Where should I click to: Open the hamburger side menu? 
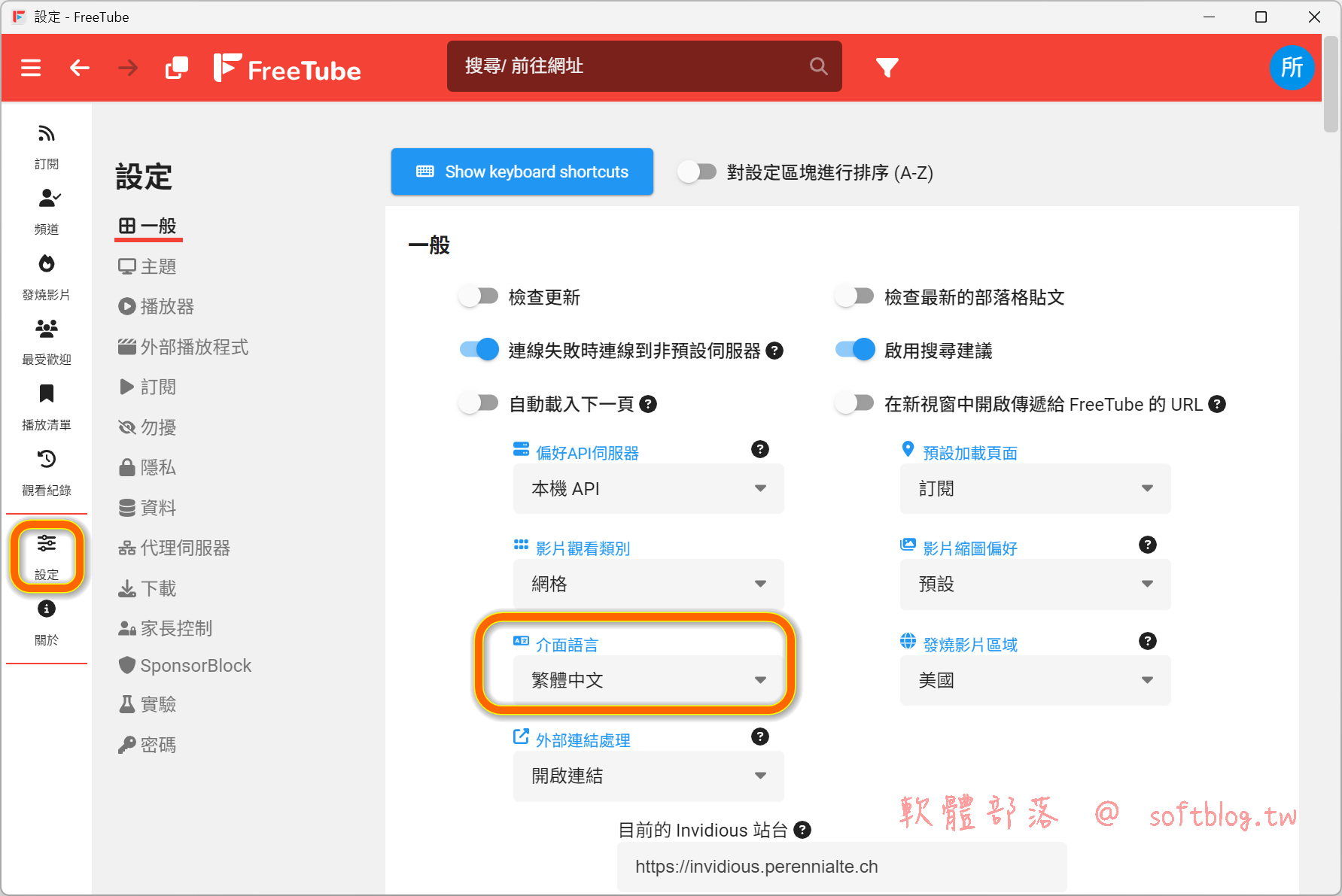click(x=31, y=68)
